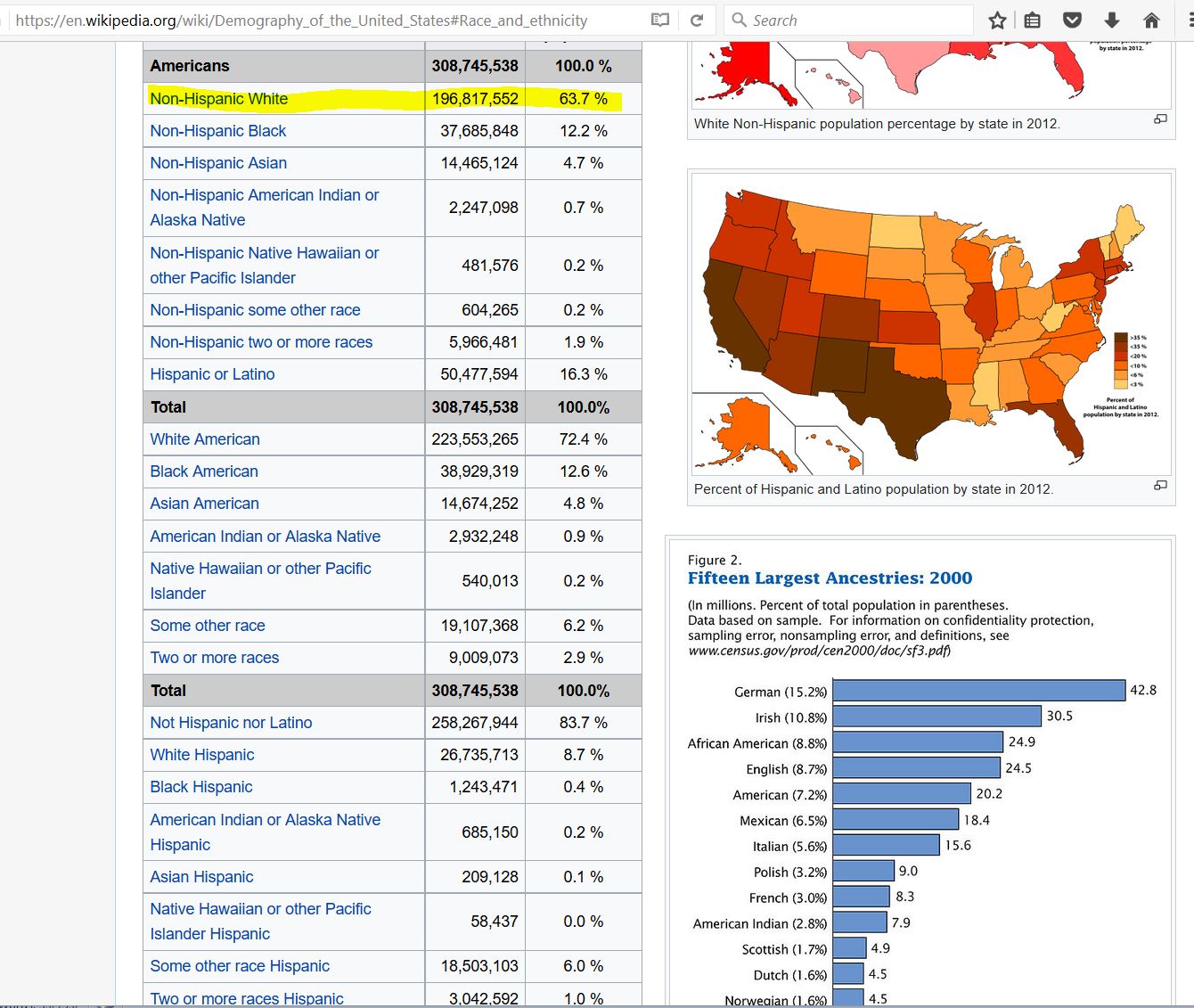Image resolution: width=1194 pixels, height=1008 pixels.
Task: Bookmark this page with the star icon
Action: pyautogui.click(x=997, y=20)
